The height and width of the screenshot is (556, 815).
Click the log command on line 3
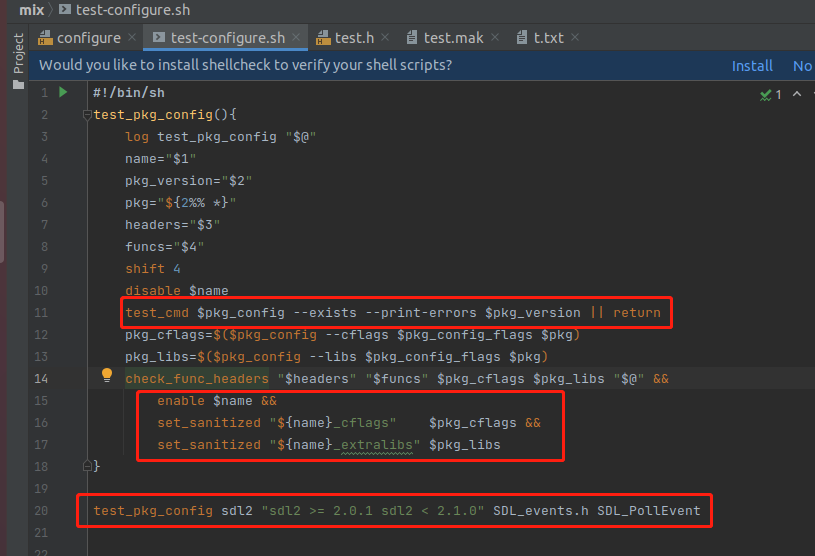tap(137, 137)
